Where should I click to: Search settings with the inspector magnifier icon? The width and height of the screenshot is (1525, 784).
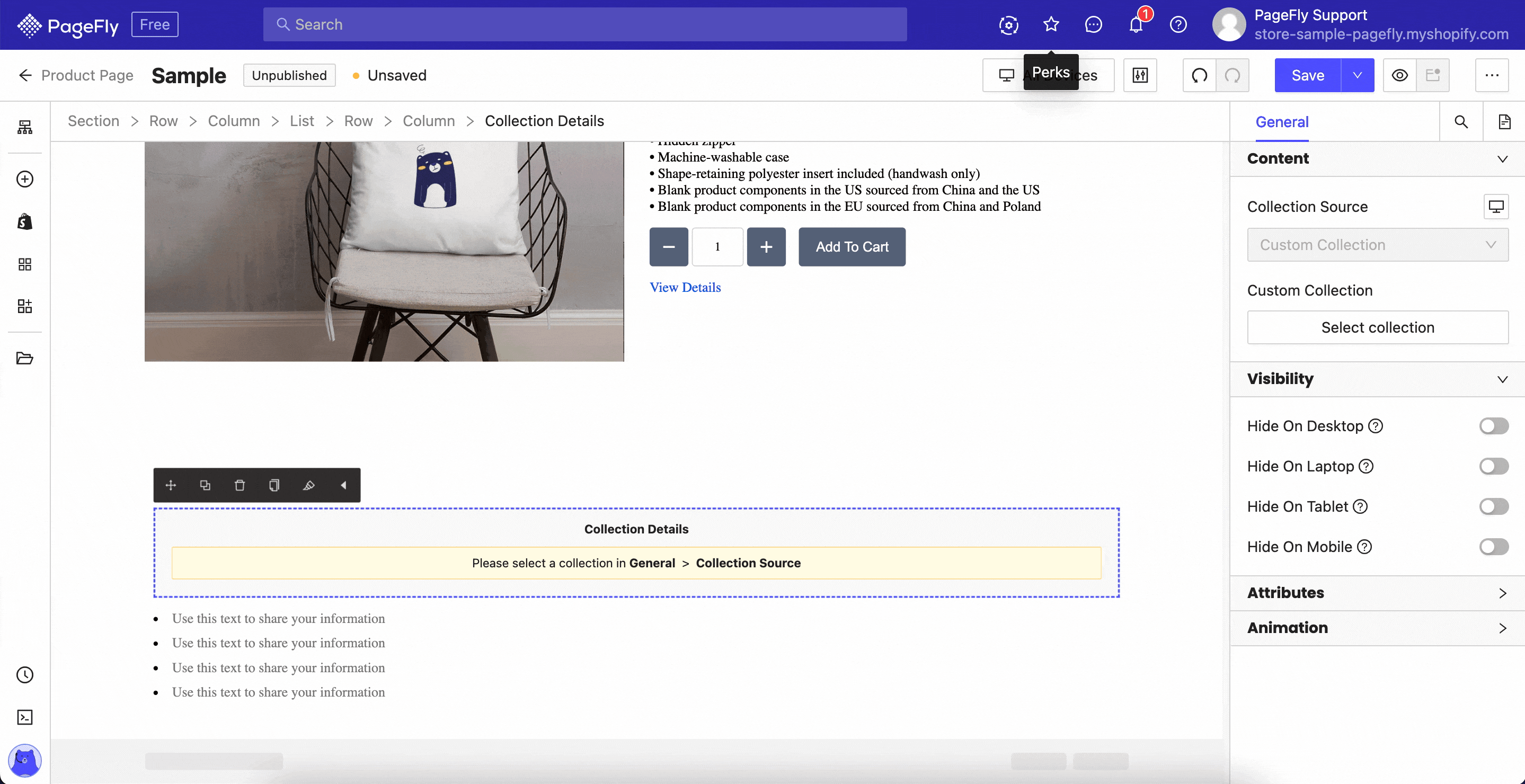1461,122
